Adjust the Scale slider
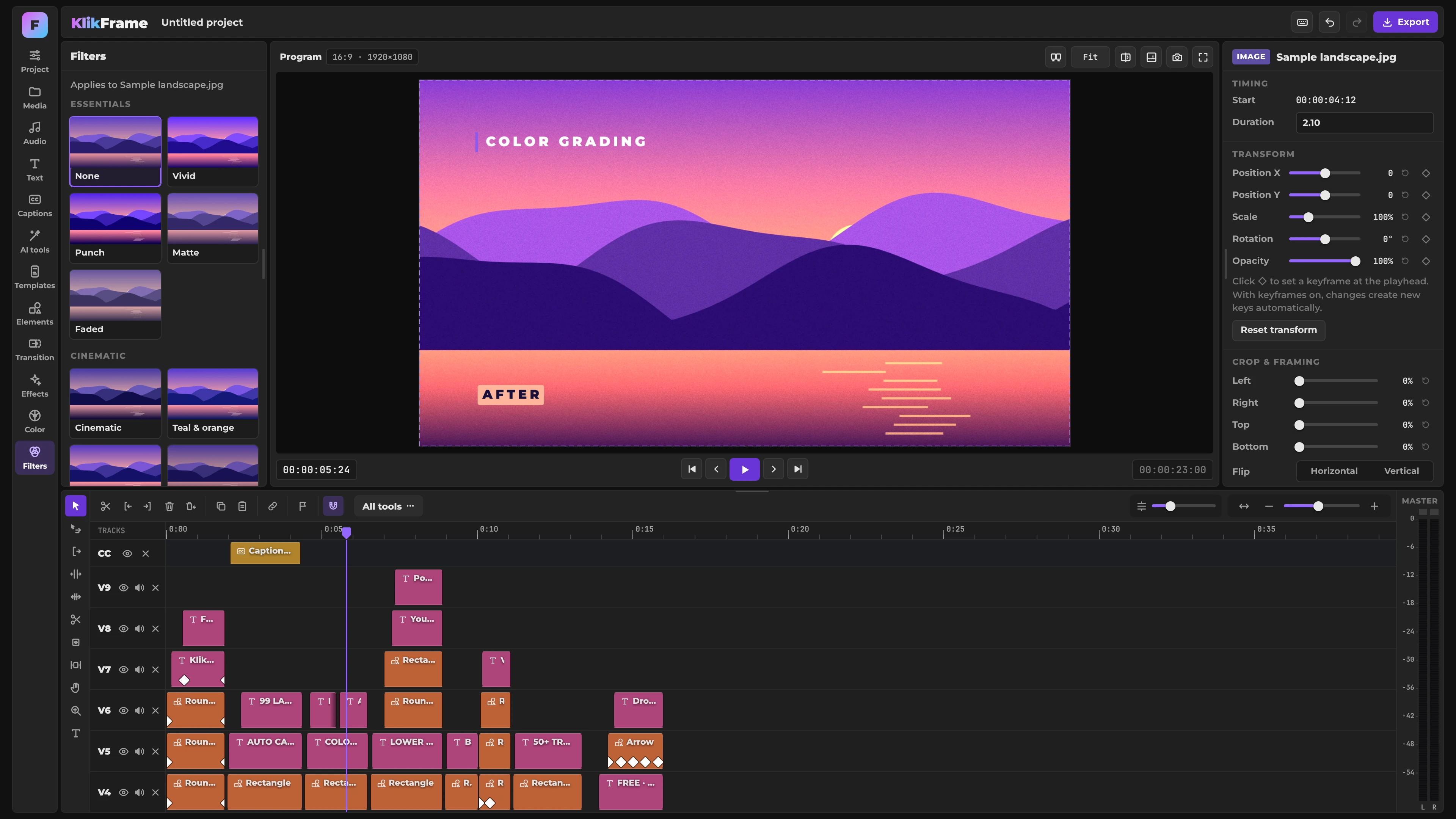 (x=1324, y=217)
